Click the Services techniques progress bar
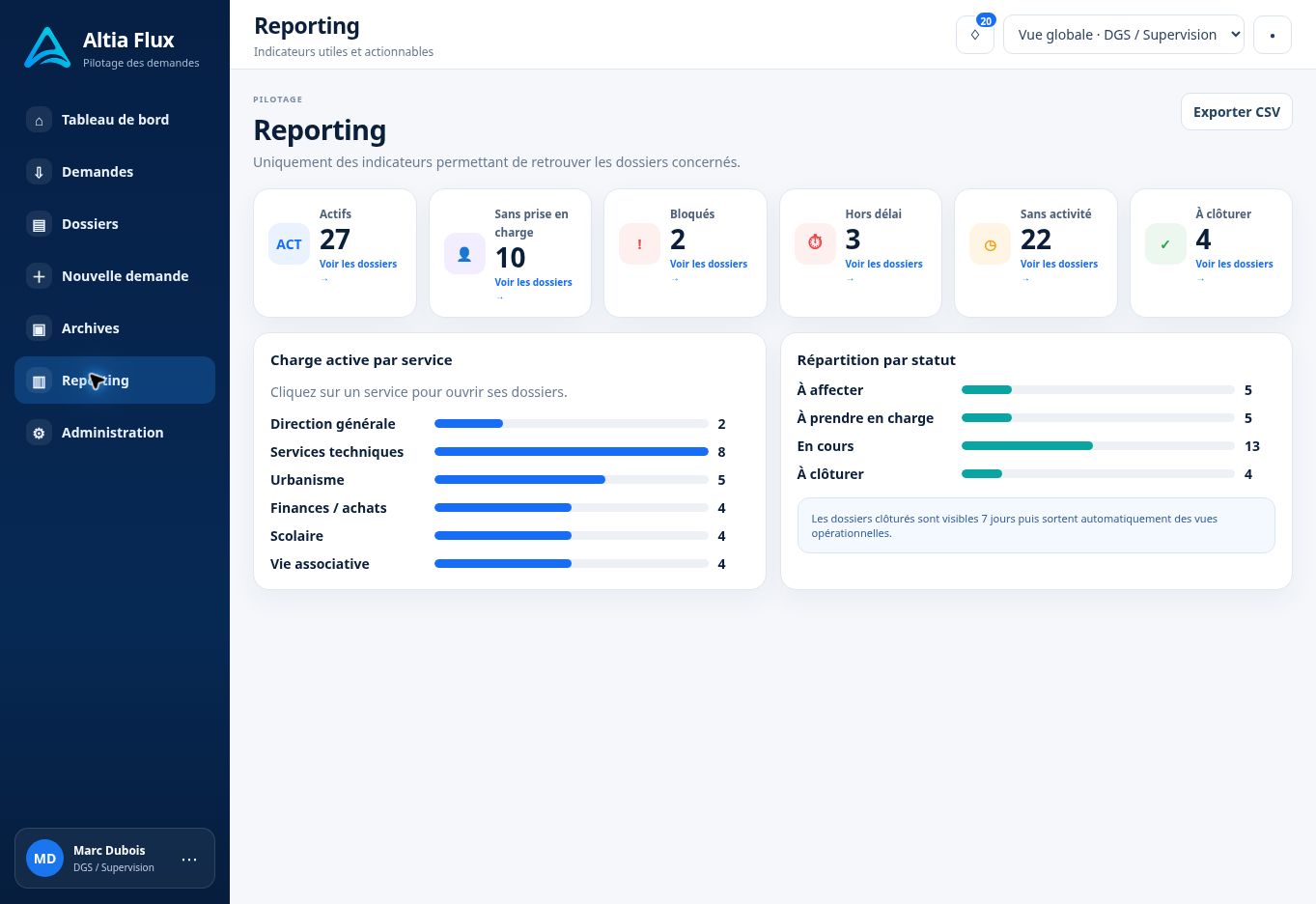Screen dimensions: 1316x904 pos(572,452)
